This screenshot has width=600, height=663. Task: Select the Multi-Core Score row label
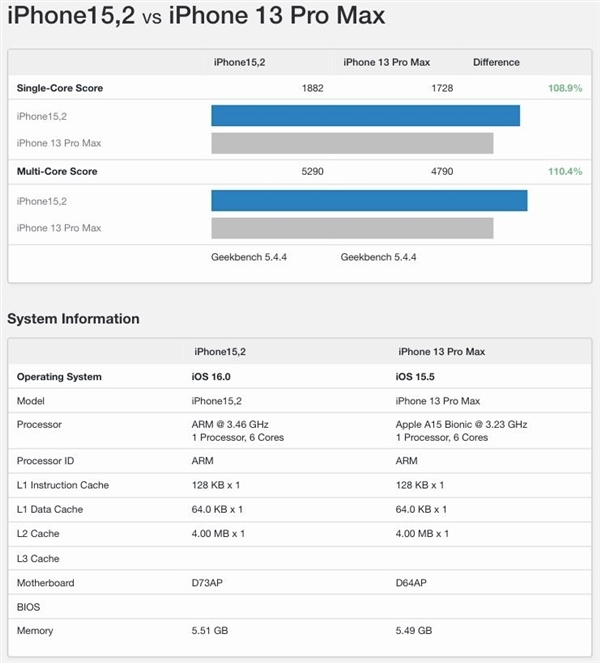(x=57, y=171)
